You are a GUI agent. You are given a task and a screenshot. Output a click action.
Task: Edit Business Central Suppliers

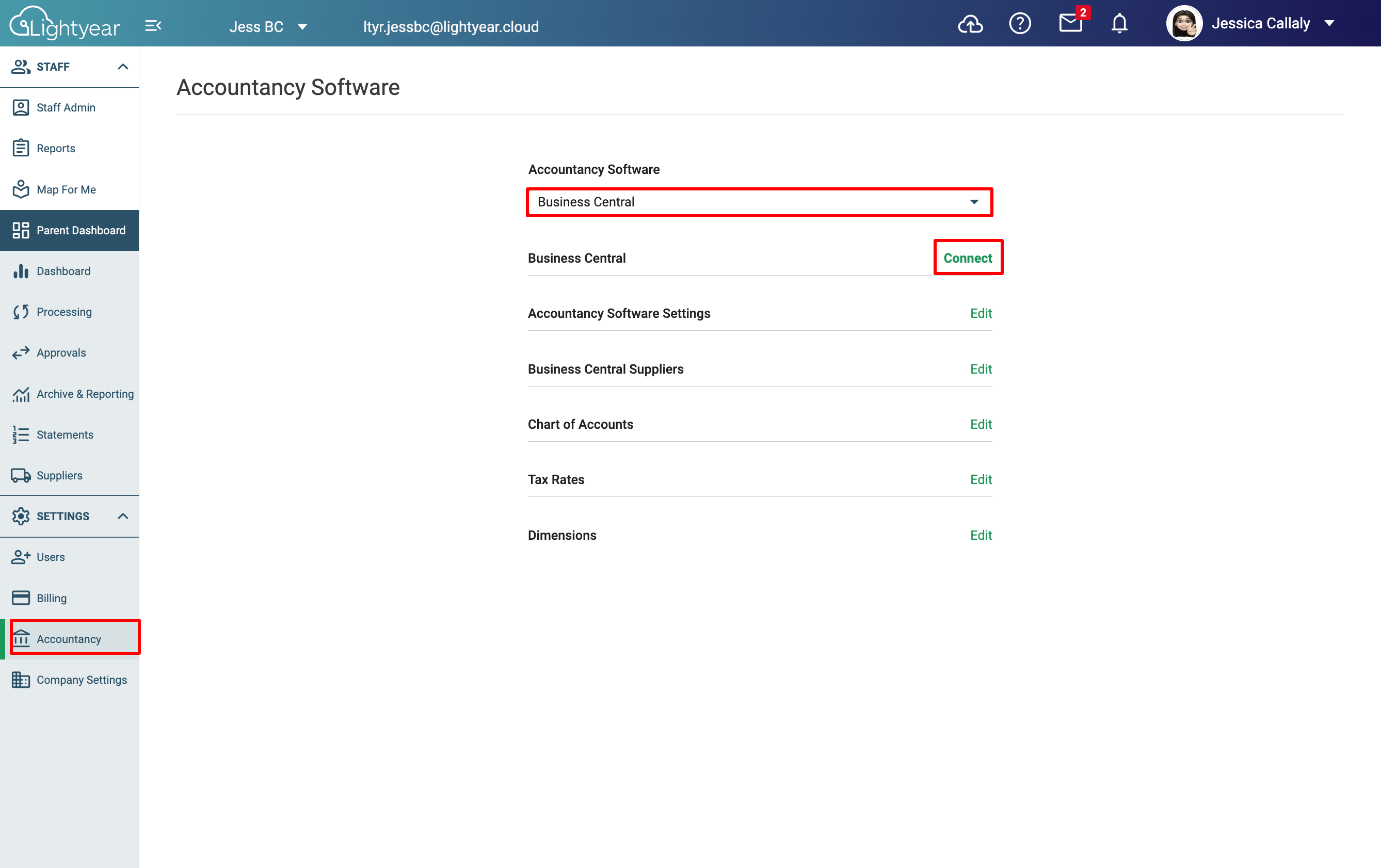point(981,368)
